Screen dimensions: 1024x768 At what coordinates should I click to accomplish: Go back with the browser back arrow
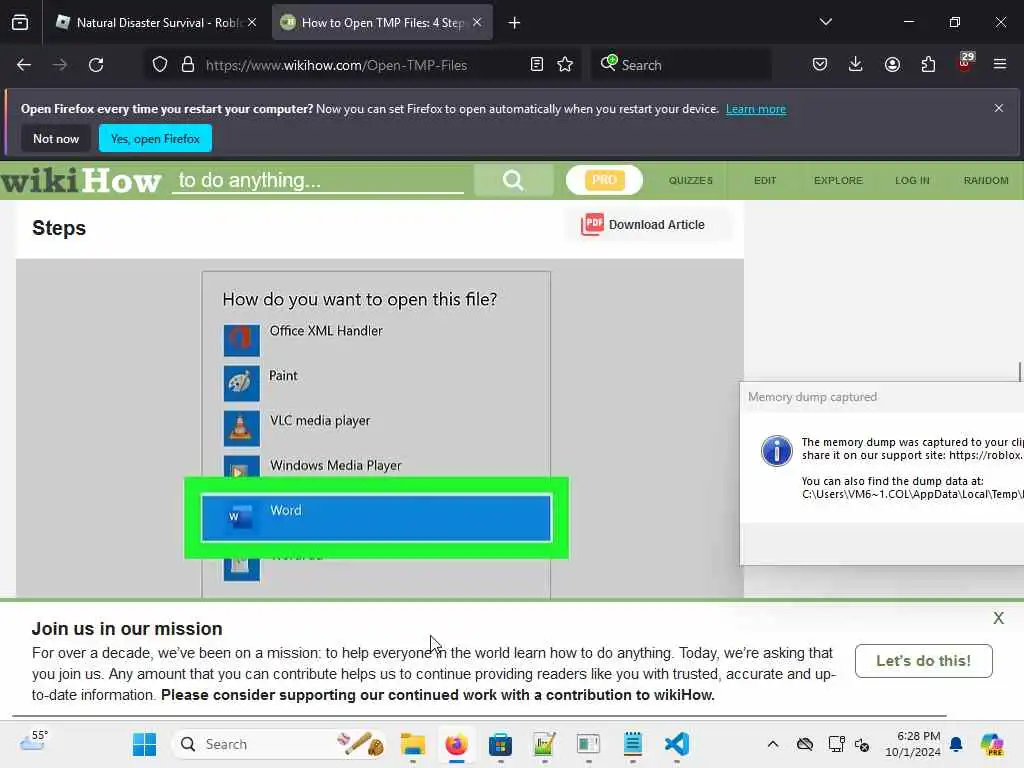24,65
